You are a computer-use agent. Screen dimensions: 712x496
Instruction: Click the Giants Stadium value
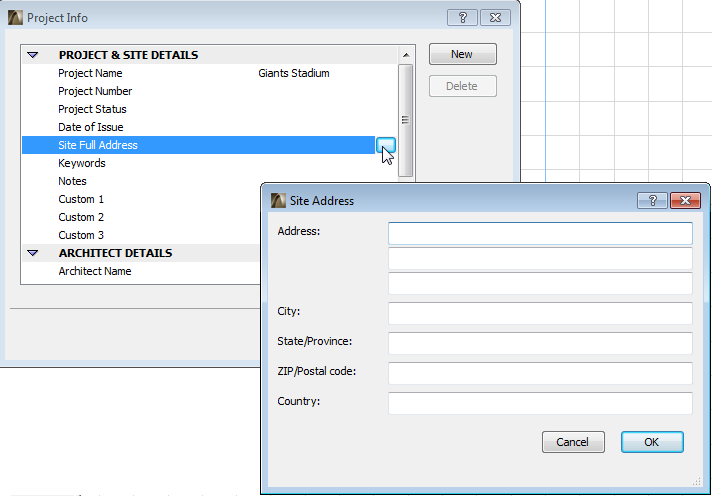(x=294, y=73)
